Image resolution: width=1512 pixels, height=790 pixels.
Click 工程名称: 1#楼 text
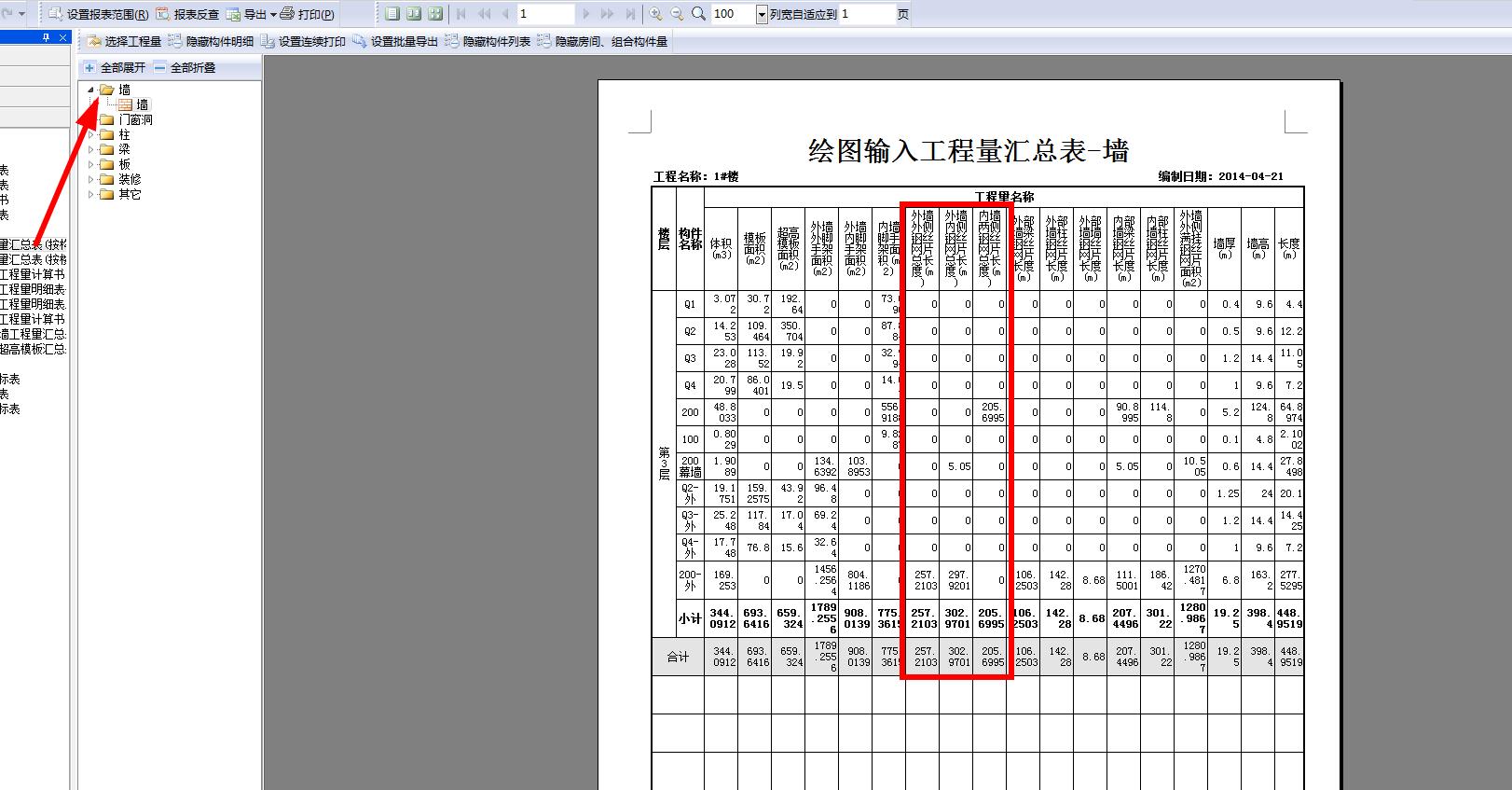tap(695, 176)
